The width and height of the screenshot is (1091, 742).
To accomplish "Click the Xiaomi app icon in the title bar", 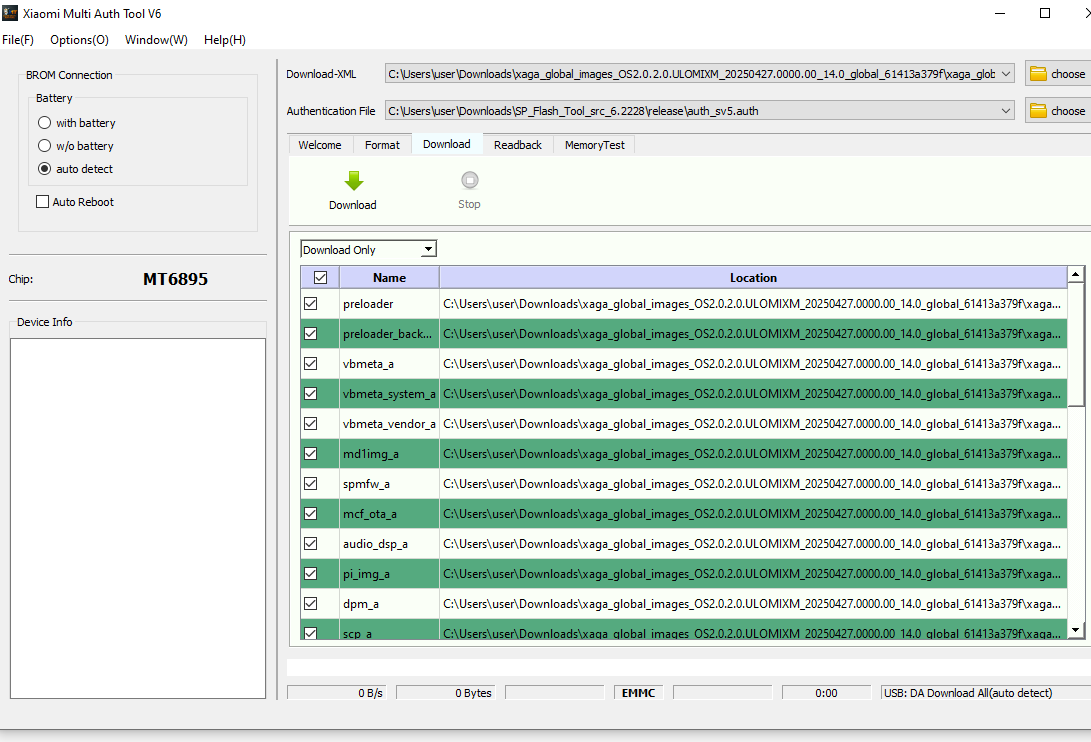I will coord(10,13).
